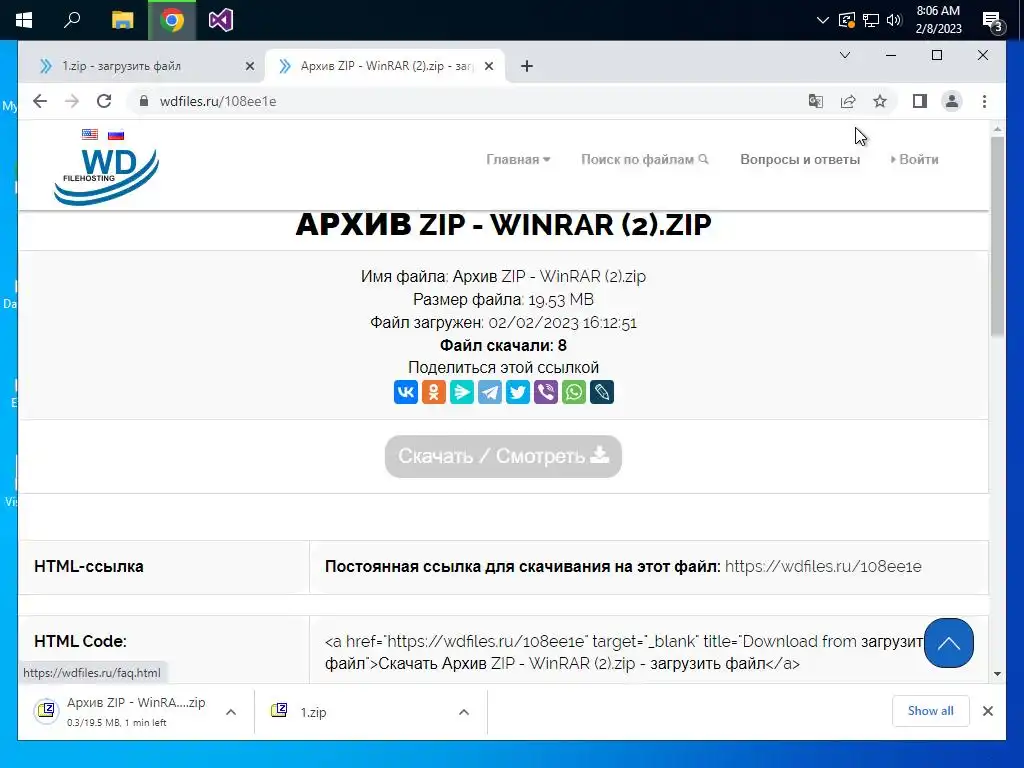The height and width of the screenshot is (768, 1024).
Task: Share file via Twitter icon
Action: [x=518, y=392]
